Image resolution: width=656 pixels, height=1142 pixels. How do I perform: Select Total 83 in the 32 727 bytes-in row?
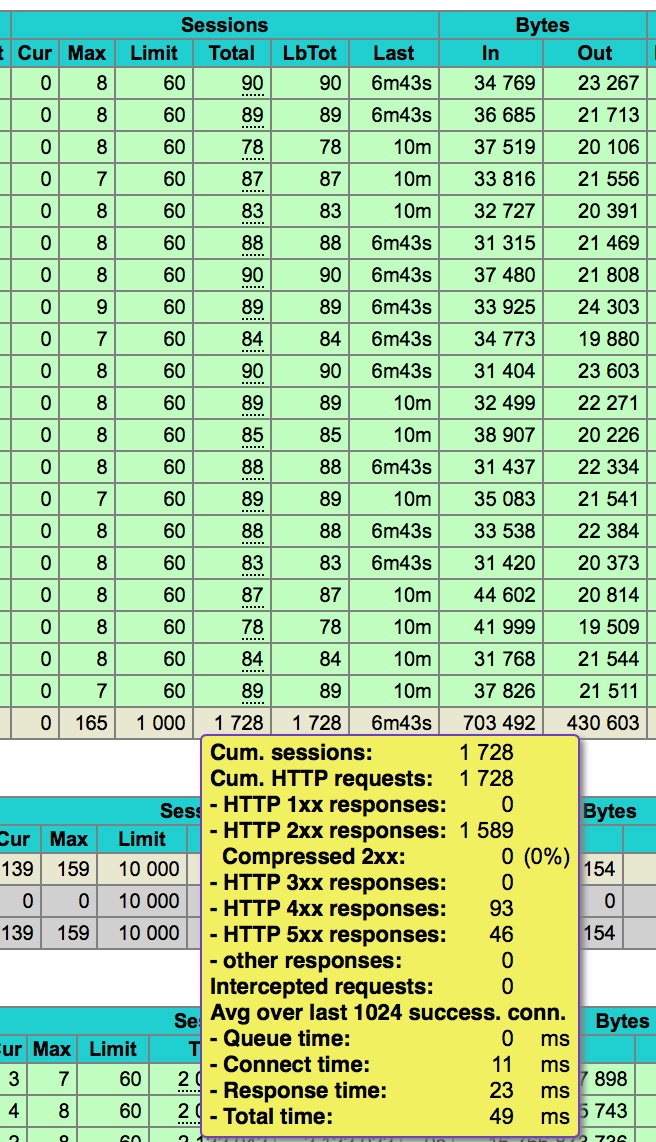pos(252,211)
